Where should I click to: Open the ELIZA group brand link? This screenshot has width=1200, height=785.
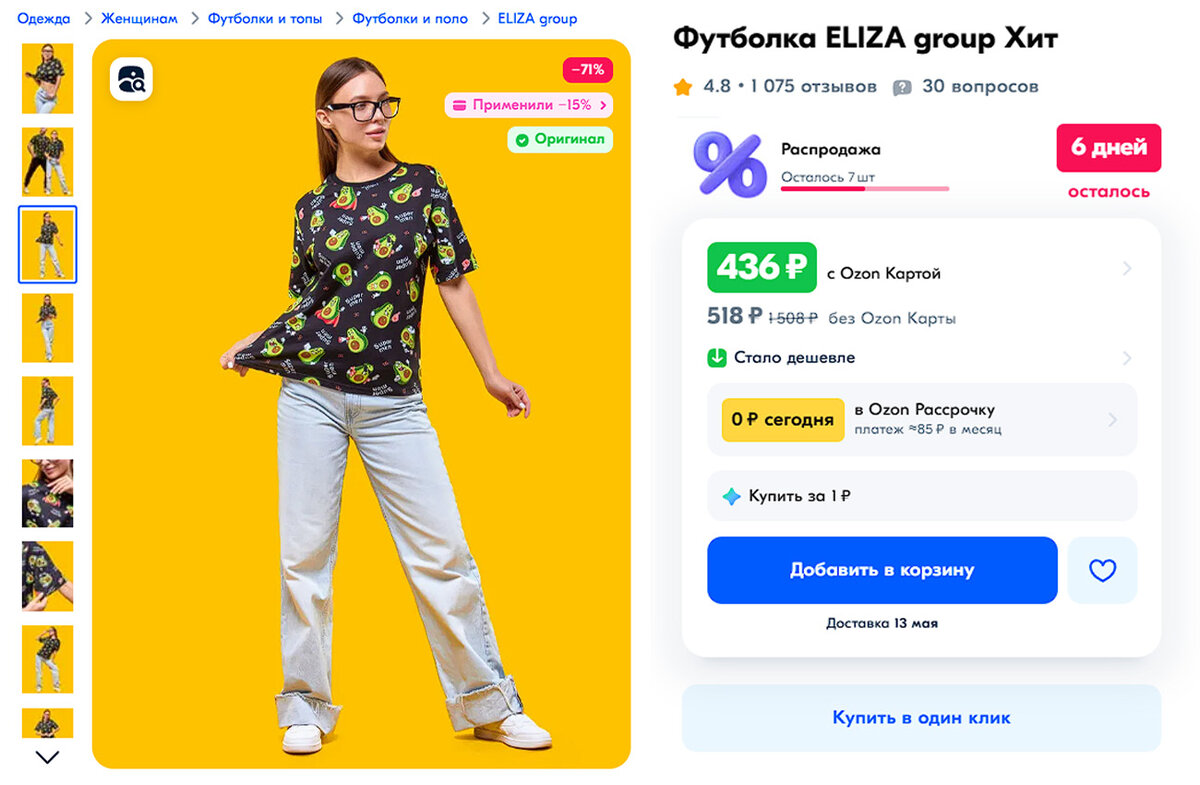click(x=535, y=17)
